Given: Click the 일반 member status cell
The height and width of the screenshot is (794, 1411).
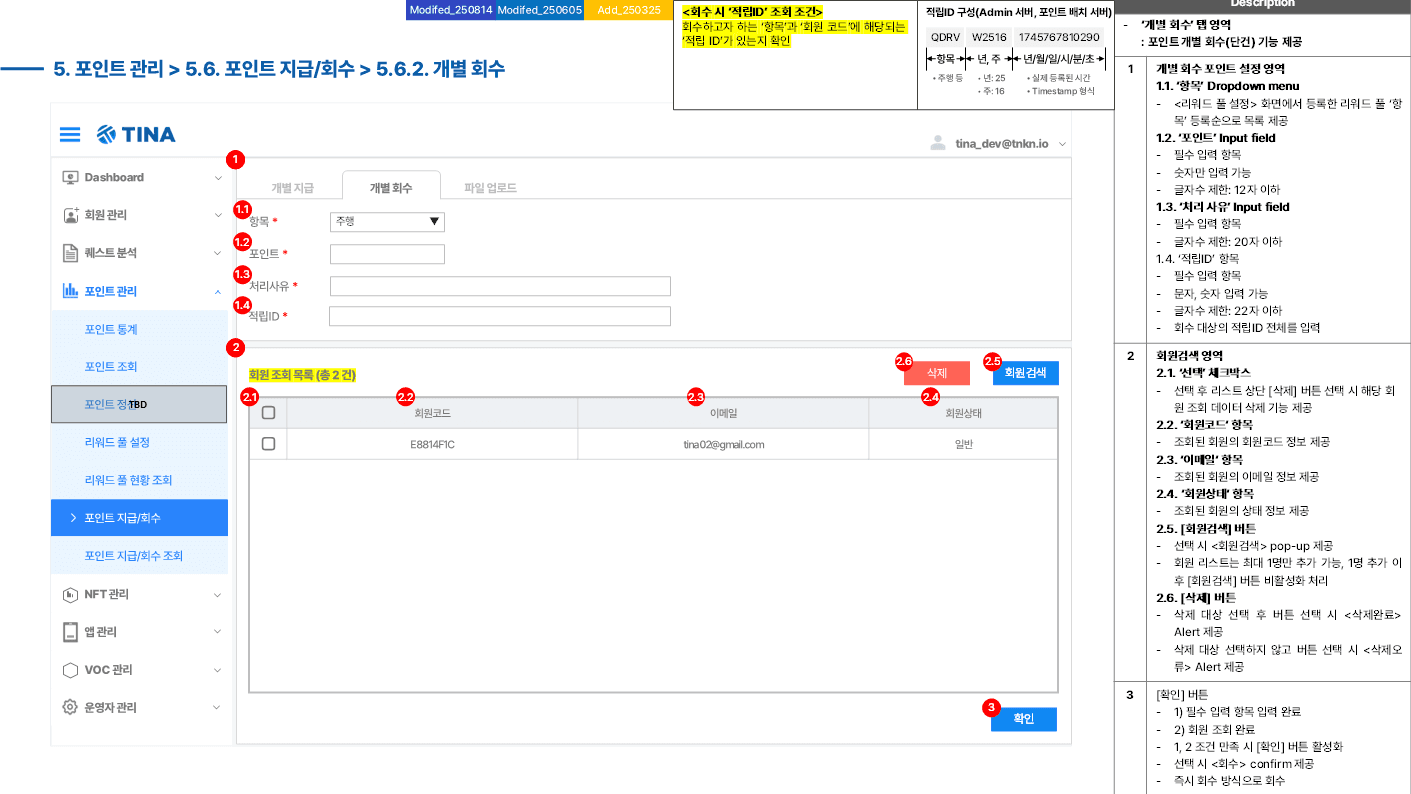Looking at the screenshot, I should 963,444.
